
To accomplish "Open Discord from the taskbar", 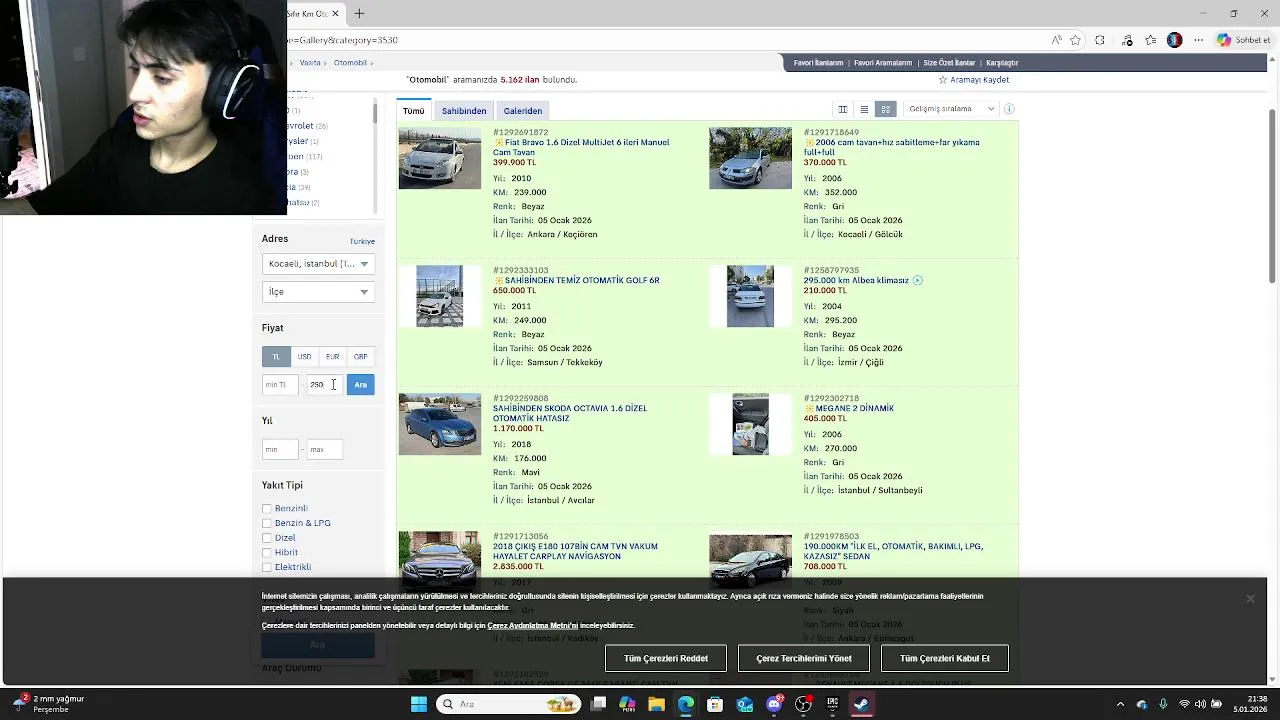I will 774,704.
